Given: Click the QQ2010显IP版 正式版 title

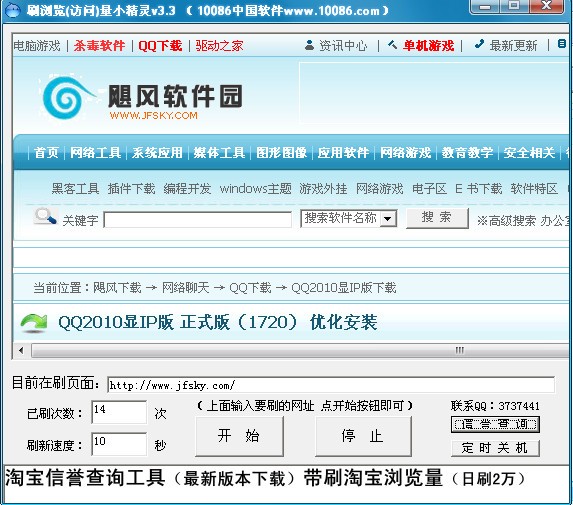Looking at the screenshot, I should (x=218, y=322).
